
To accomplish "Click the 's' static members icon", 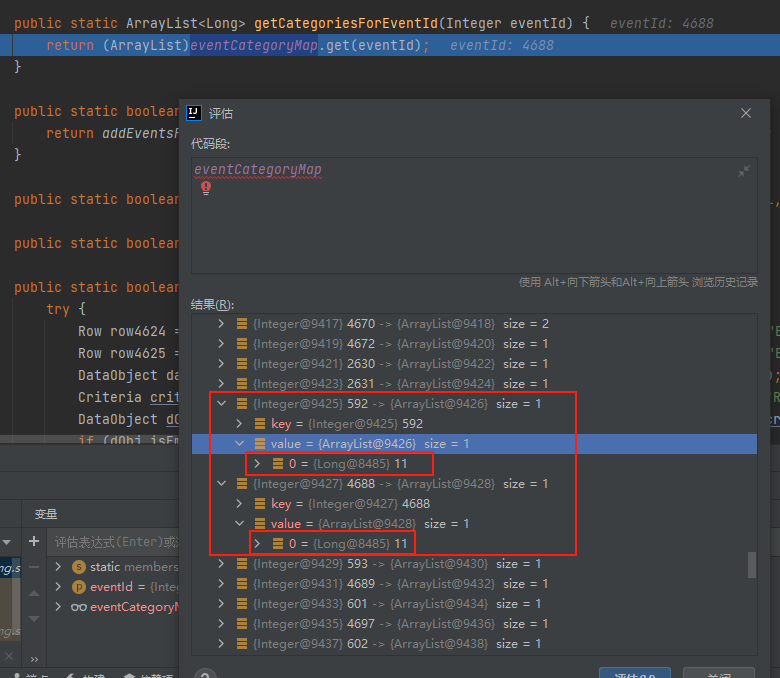I will point(79,567).
